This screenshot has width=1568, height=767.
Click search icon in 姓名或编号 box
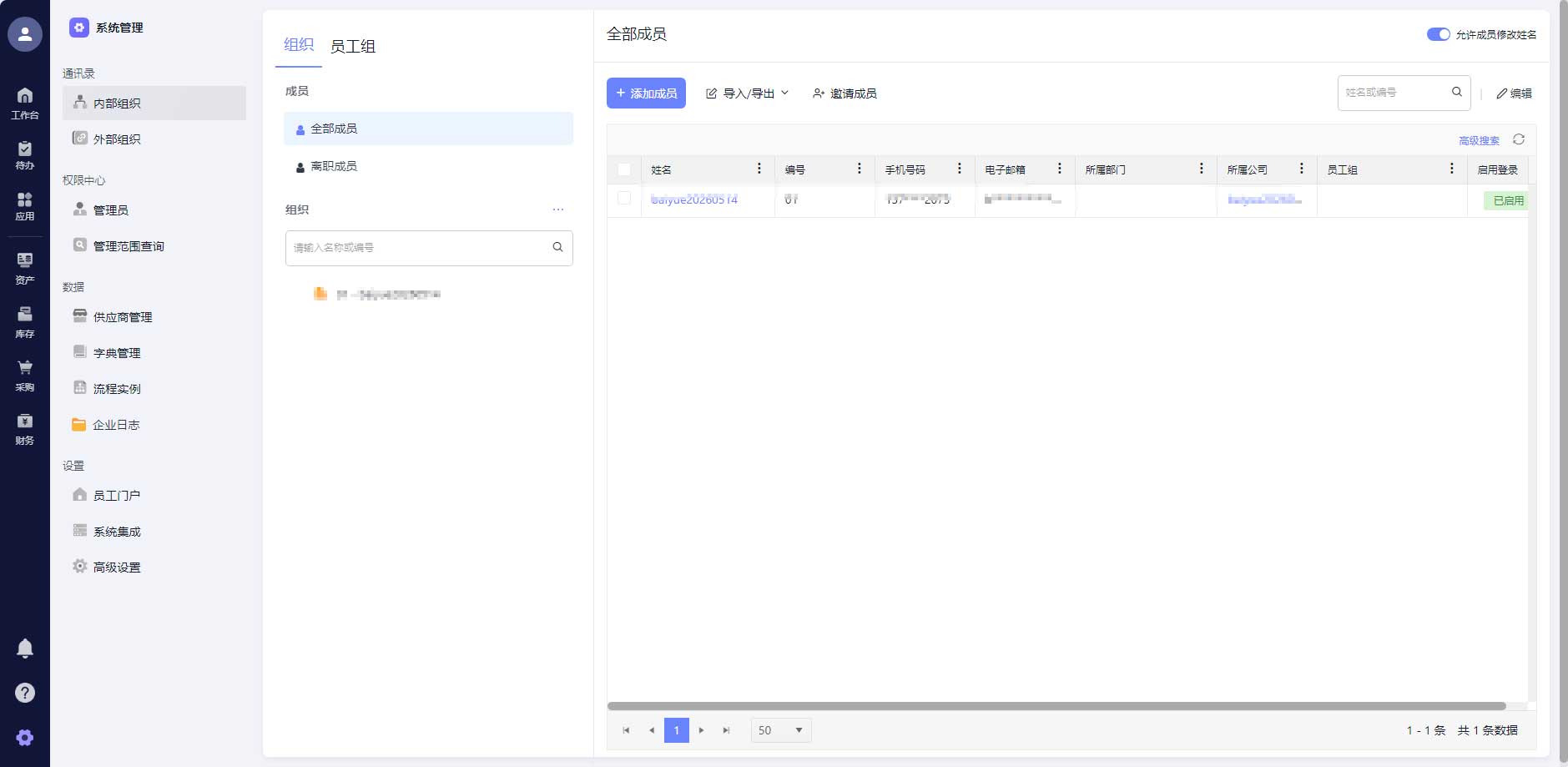[x=1457, y=92]
